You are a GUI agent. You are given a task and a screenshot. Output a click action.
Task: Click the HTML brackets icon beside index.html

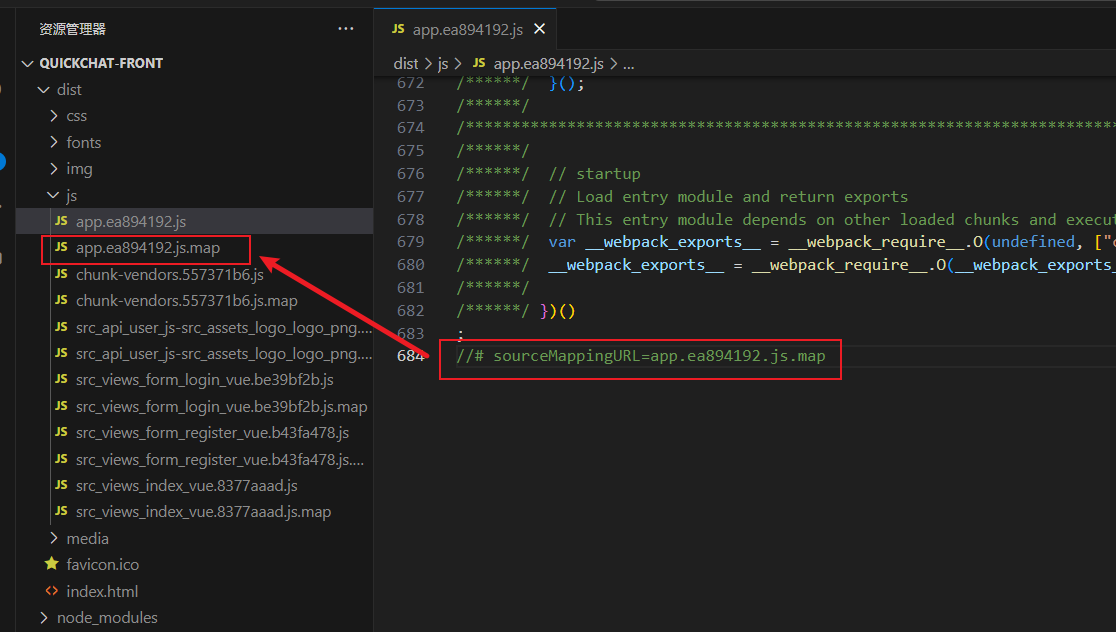[x=51, y=591]
